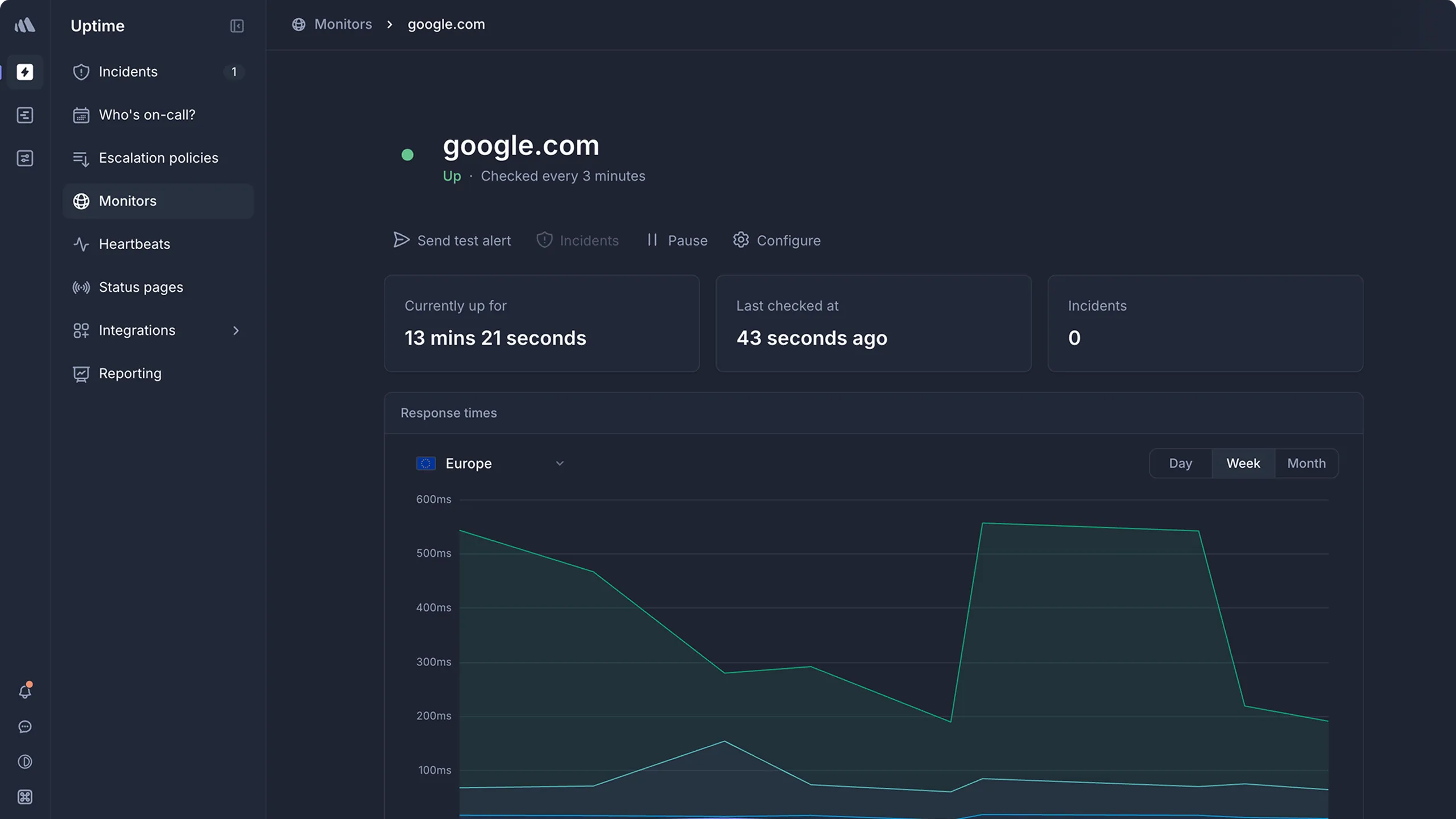Click the Europe flag icon

tap(426, 464)
